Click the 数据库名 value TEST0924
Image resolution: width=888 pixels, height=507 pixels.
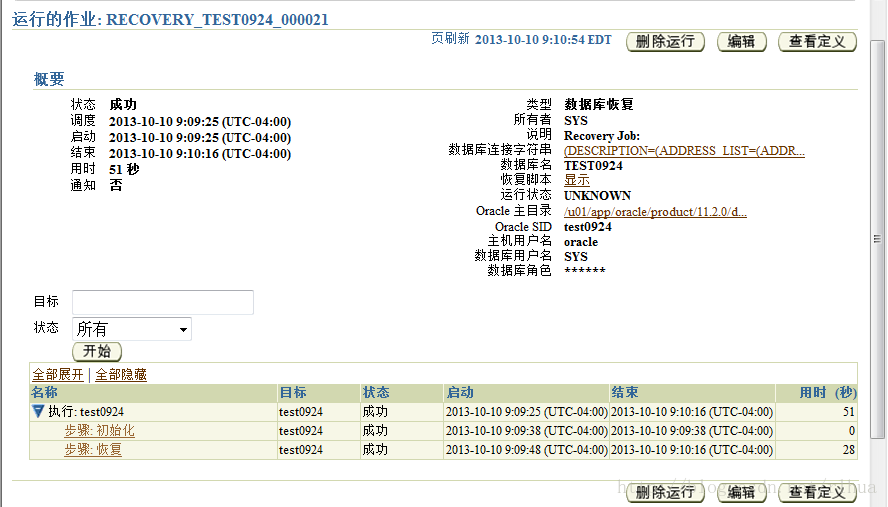pos(593,165)
